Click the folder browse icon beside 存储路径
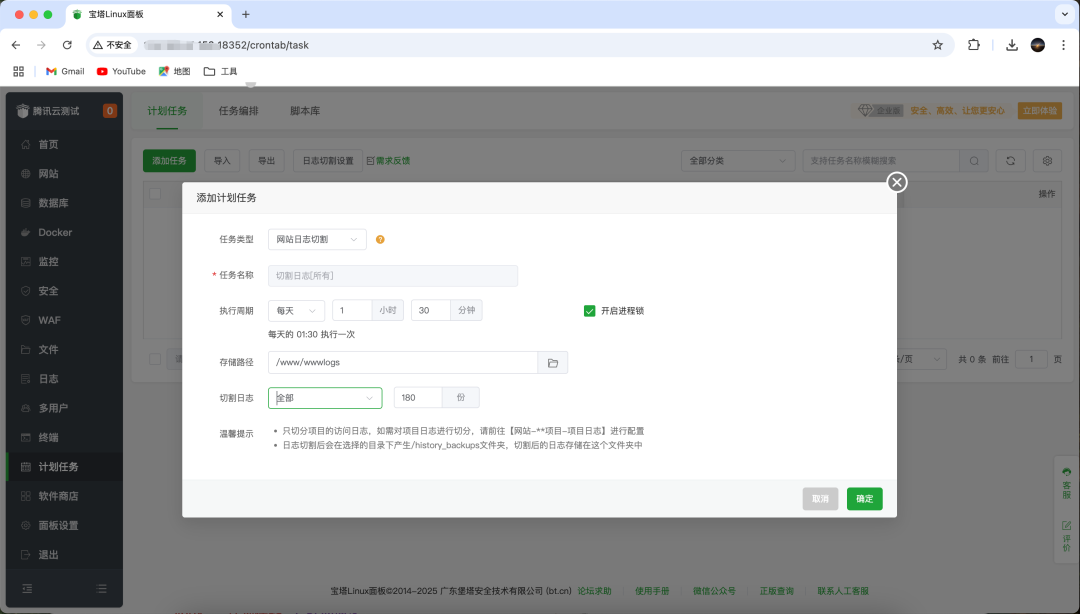This screenshot has height=614, width=1080. 551,362
